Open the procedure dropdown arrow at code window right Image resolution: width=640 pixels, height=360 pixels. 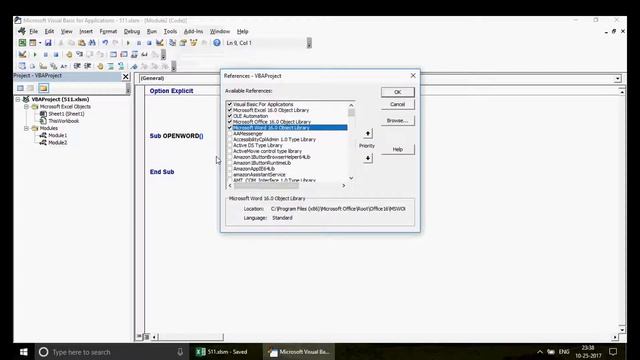(x=618, y=78)
